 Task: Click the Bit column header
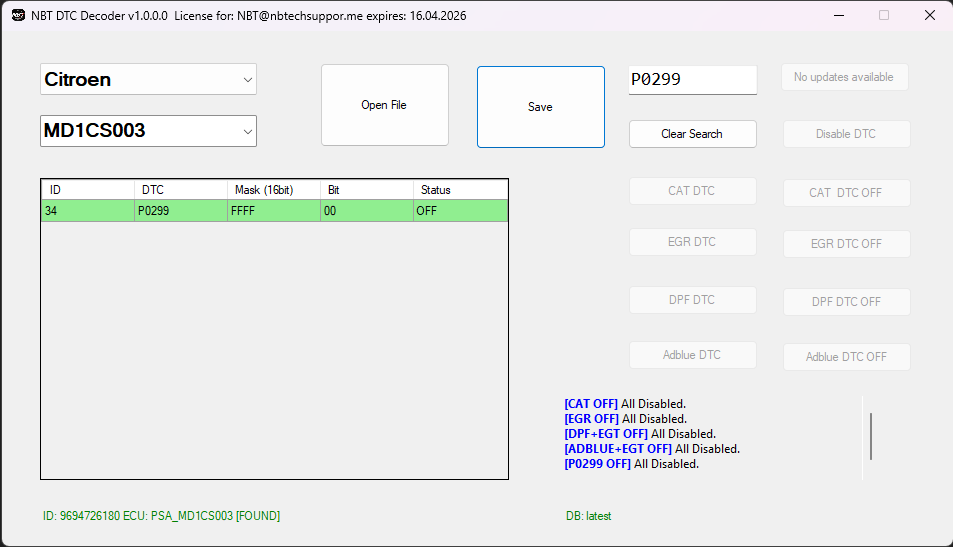pos(367,190)
